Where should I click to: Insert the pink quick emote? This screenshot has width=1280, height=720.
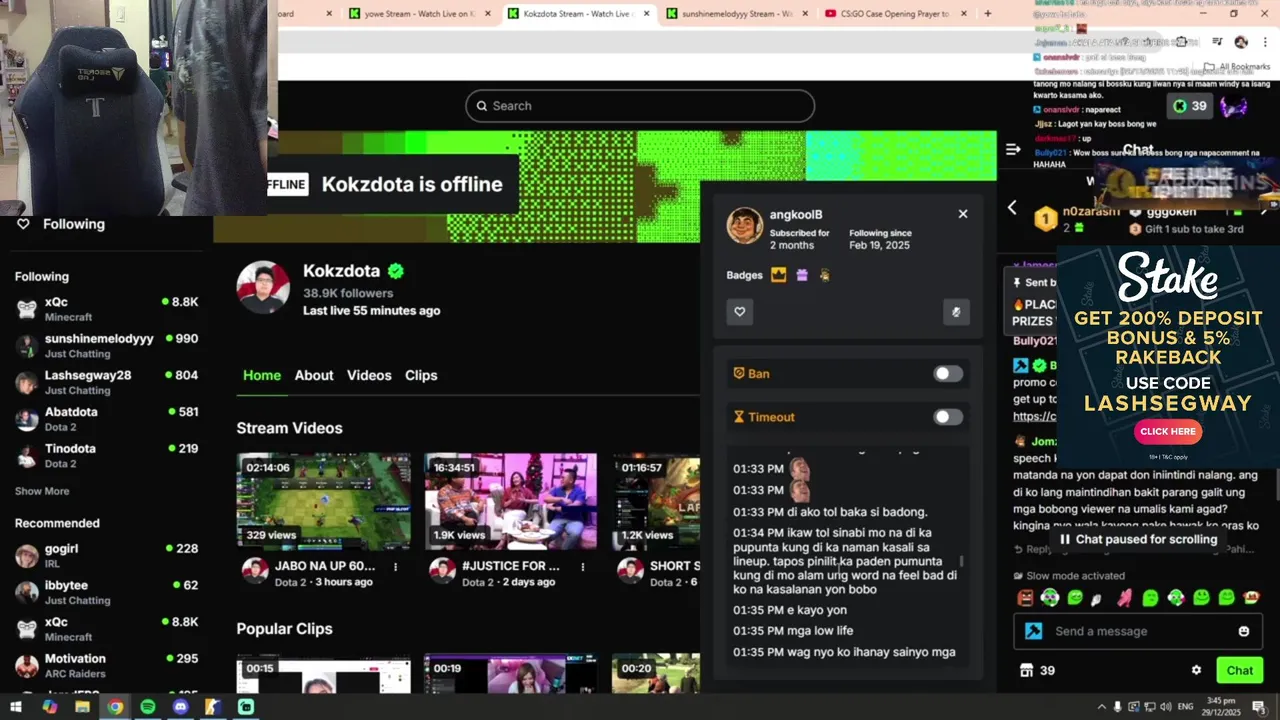1125,598
